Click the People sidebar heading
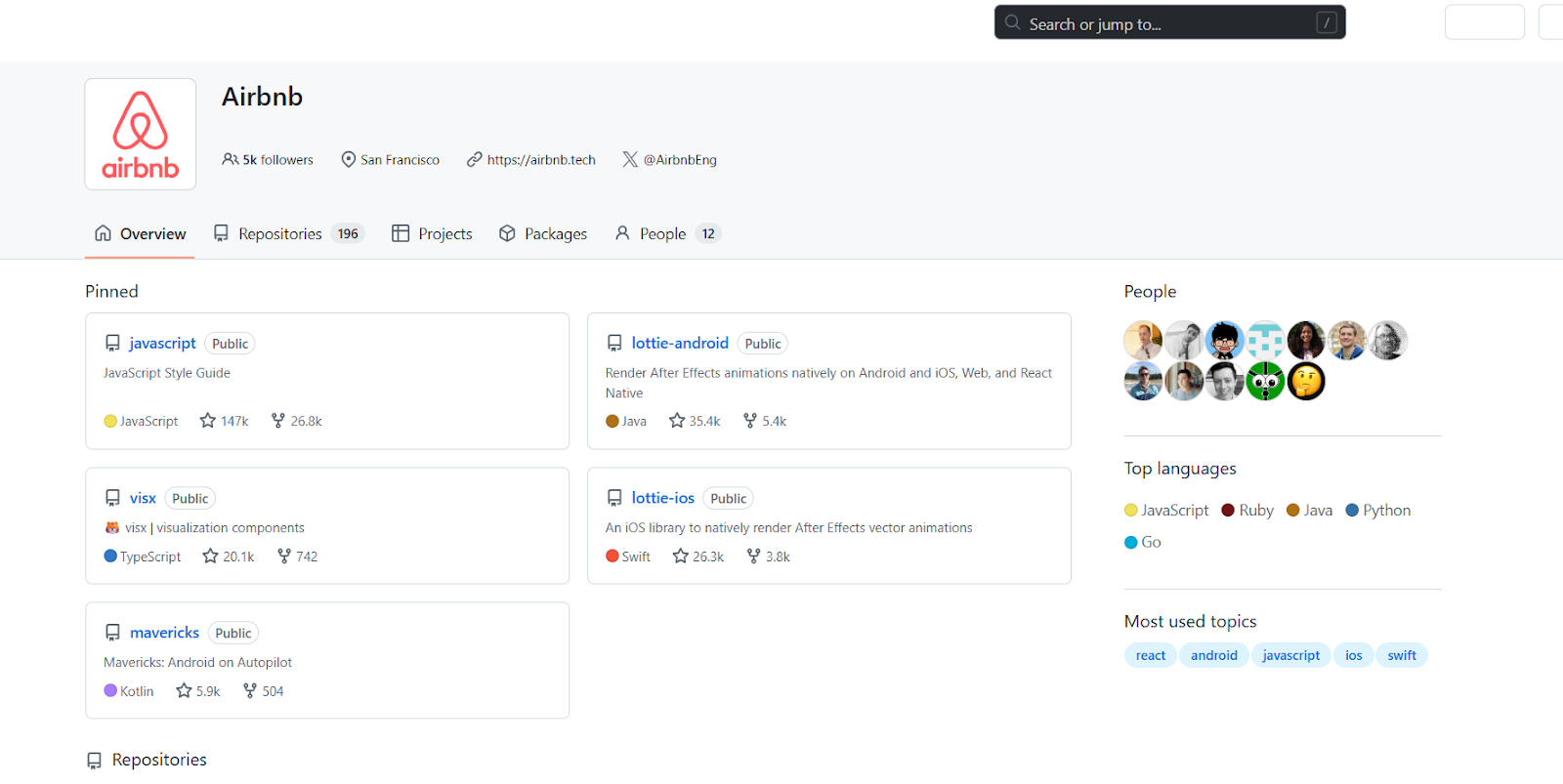The height and width of the screenshot is (784, 1563). click(1150, 291)
